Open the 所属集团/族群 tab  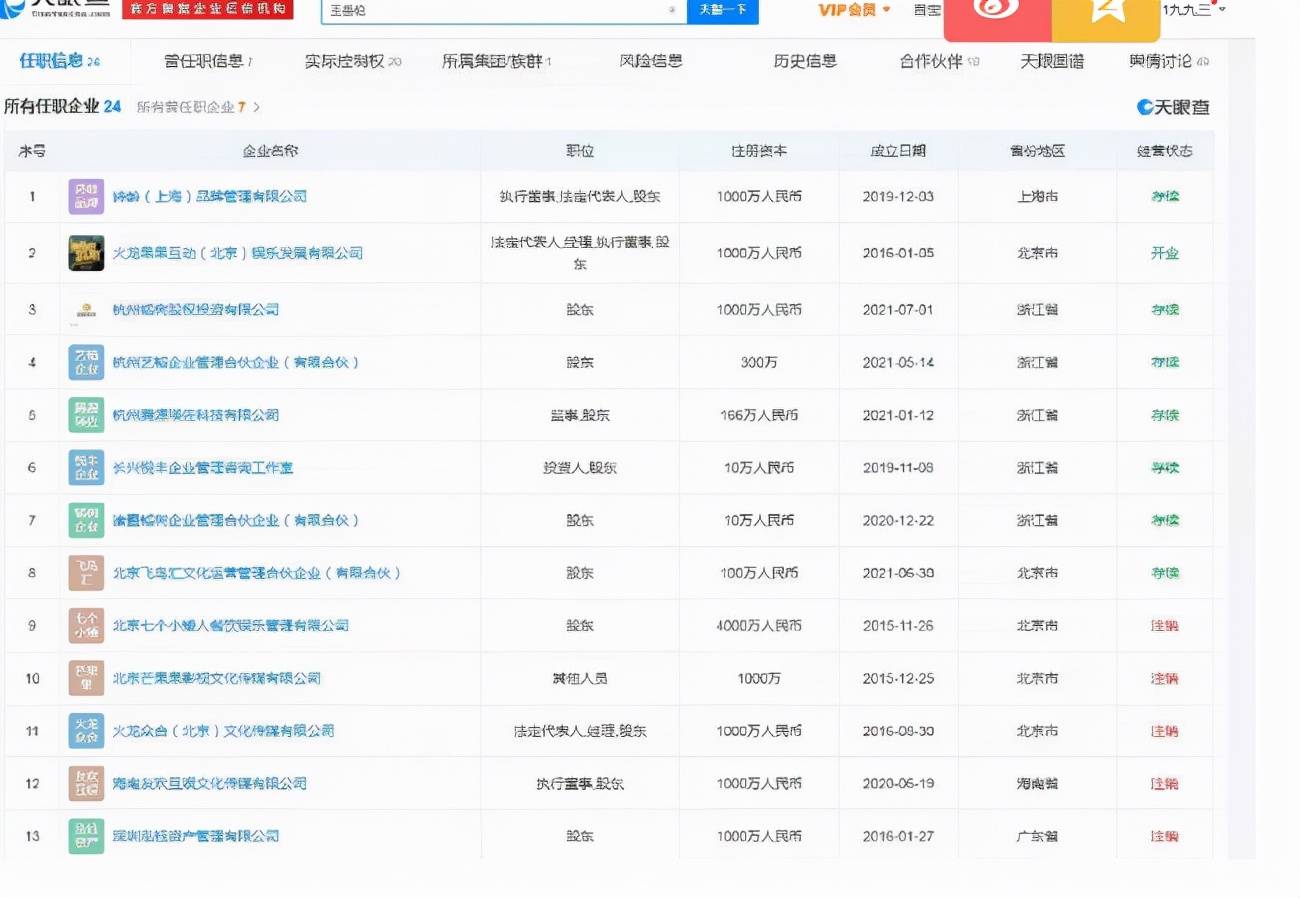497,62
